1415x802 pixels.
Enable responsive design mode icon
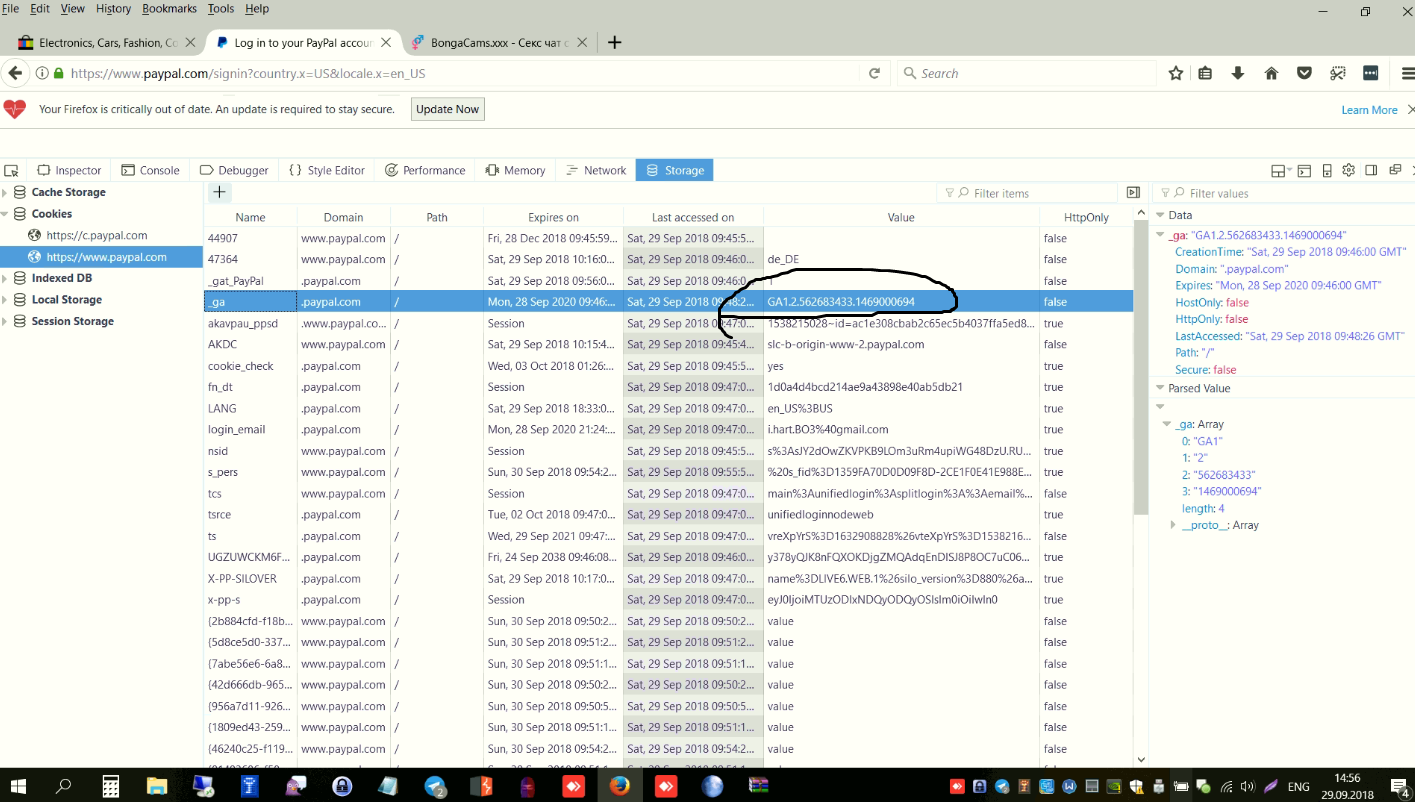pos(1327,171)
